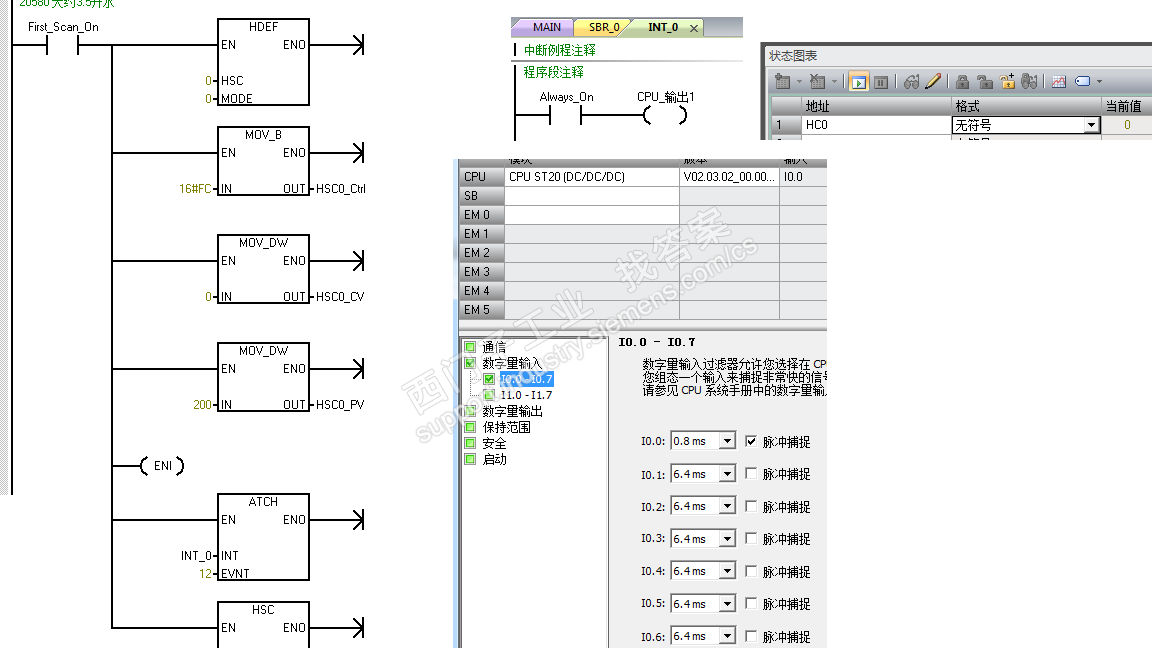
Task: Click the ENI coil
Action: coord(162,466)
